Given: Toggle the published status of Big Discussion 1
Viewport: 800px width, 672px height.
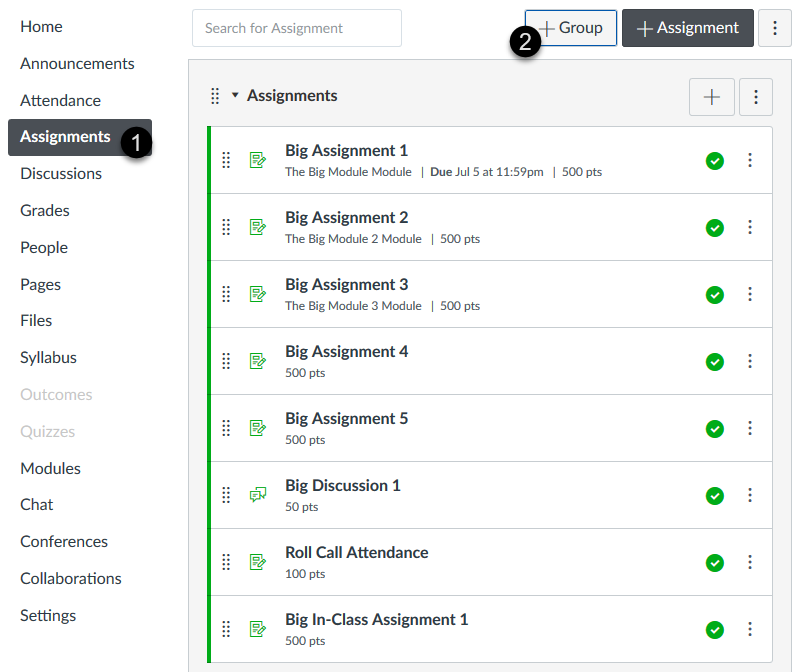Looking at the screenshot, I should pyautogui.click(x=714, y=495).
